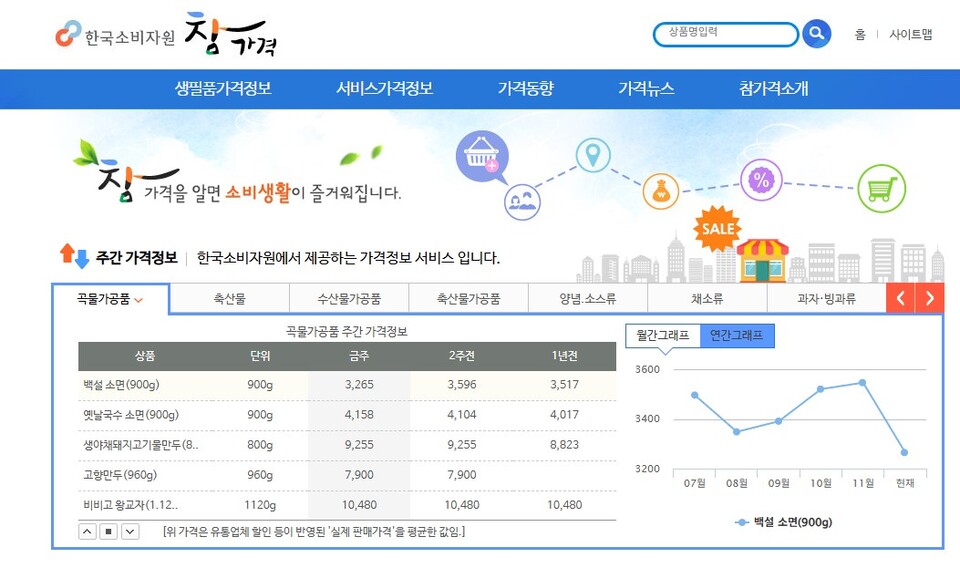Image resolution: width=960 pixels, height=568 pixels.
Task: Open 서비스가격정보 menu
Action: [384, 89]
